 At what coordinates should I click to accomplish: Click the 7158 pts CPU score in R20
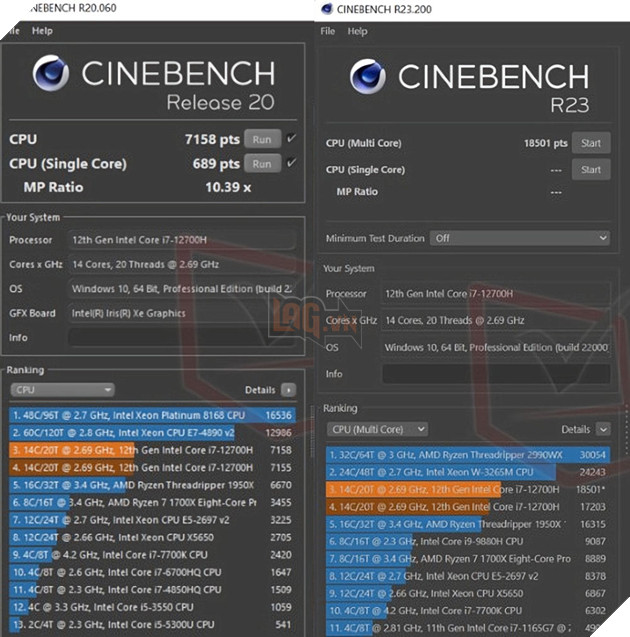(212, 139)
